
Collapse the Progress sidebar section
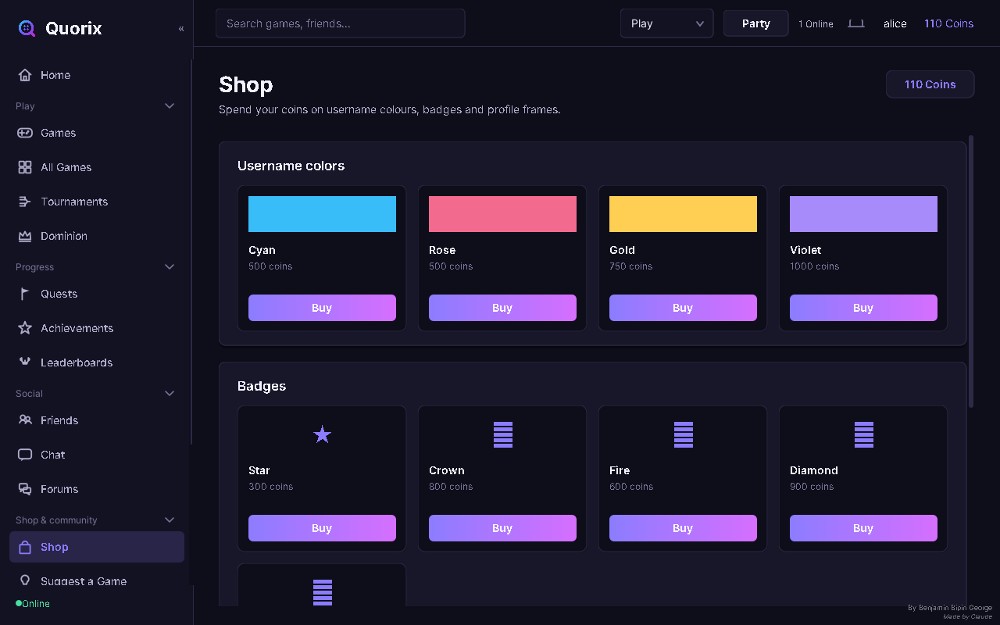point(170,267)
